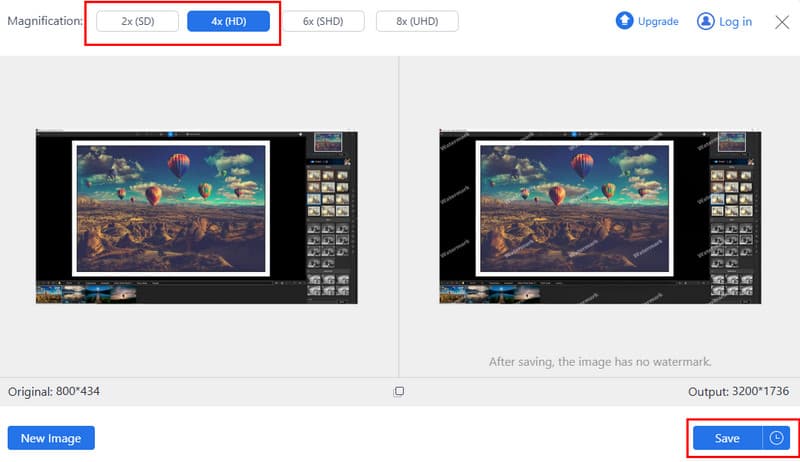Click the Magnification label
This screenshot has width=800, height=462.
click(46, 21)
